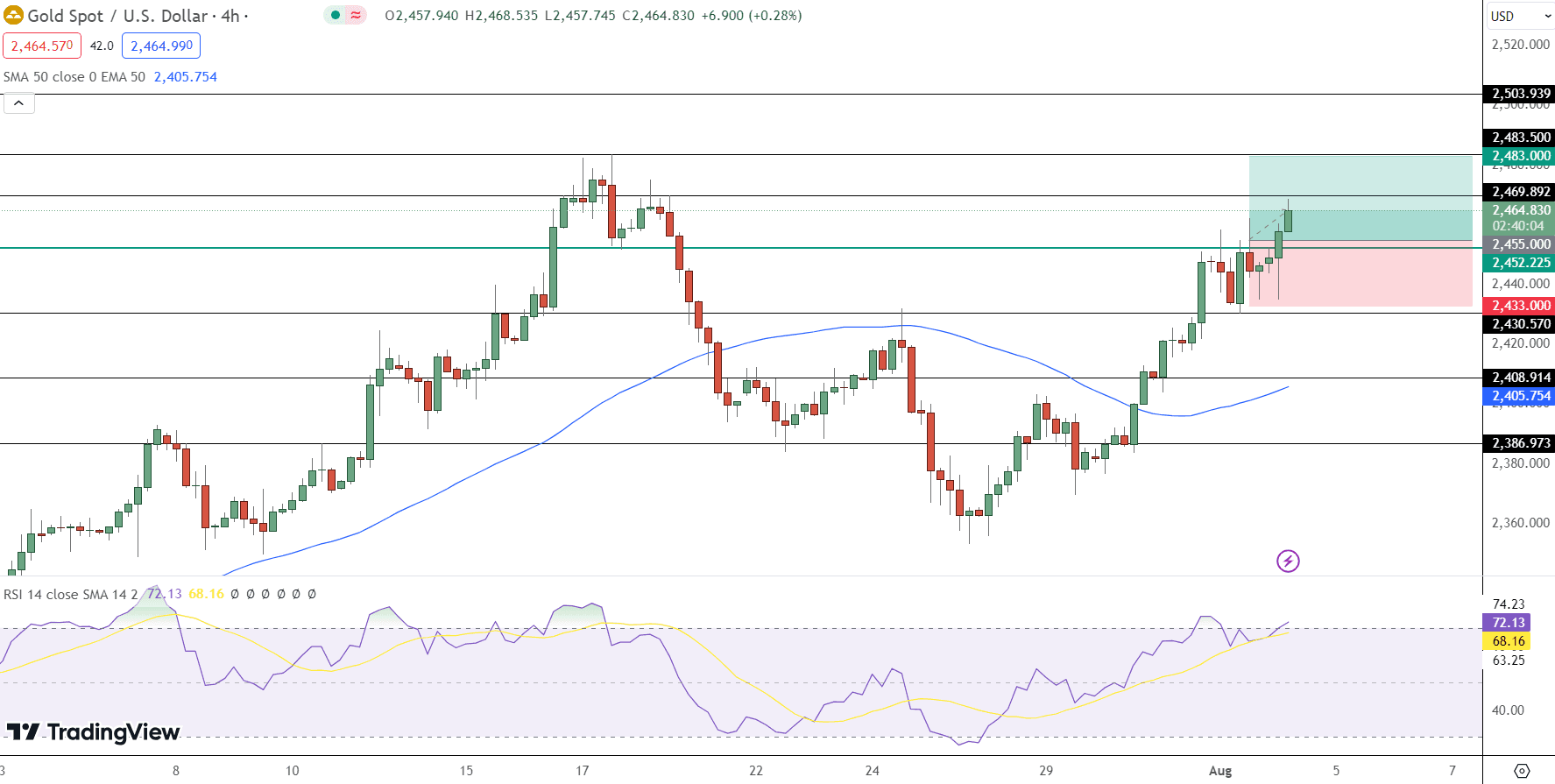Screen dimensions: 1555x784
Task: Click the 2,430.570 price level label
Action: [x=1519, y=324]
